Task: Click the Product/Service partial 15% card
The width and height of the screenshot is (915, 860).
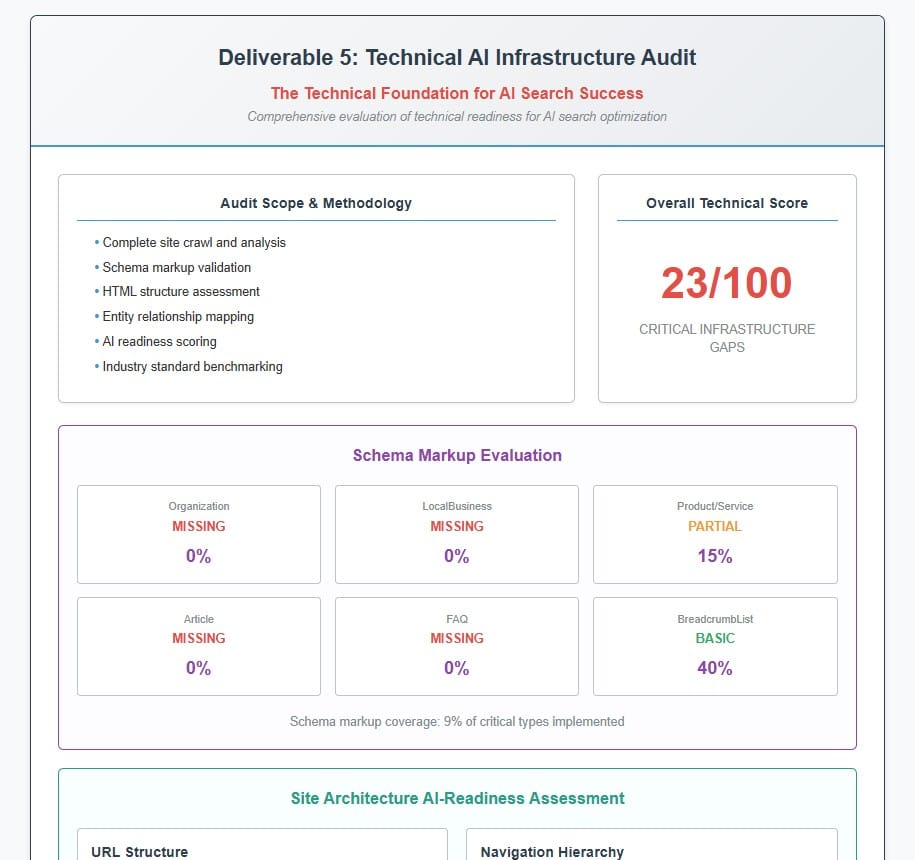Action: click(x=715, y=534)
